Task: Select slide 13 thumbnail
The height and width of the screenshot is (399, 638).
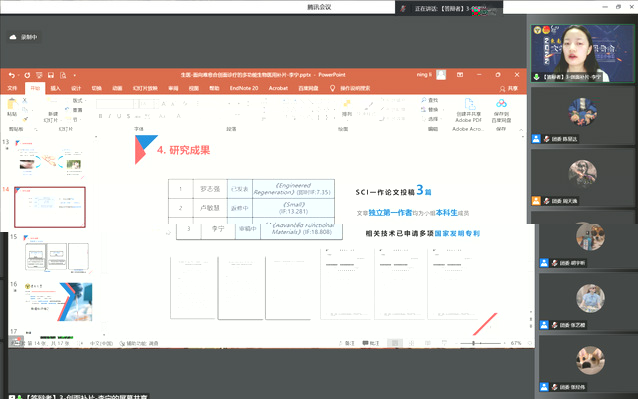Action: 49,159
